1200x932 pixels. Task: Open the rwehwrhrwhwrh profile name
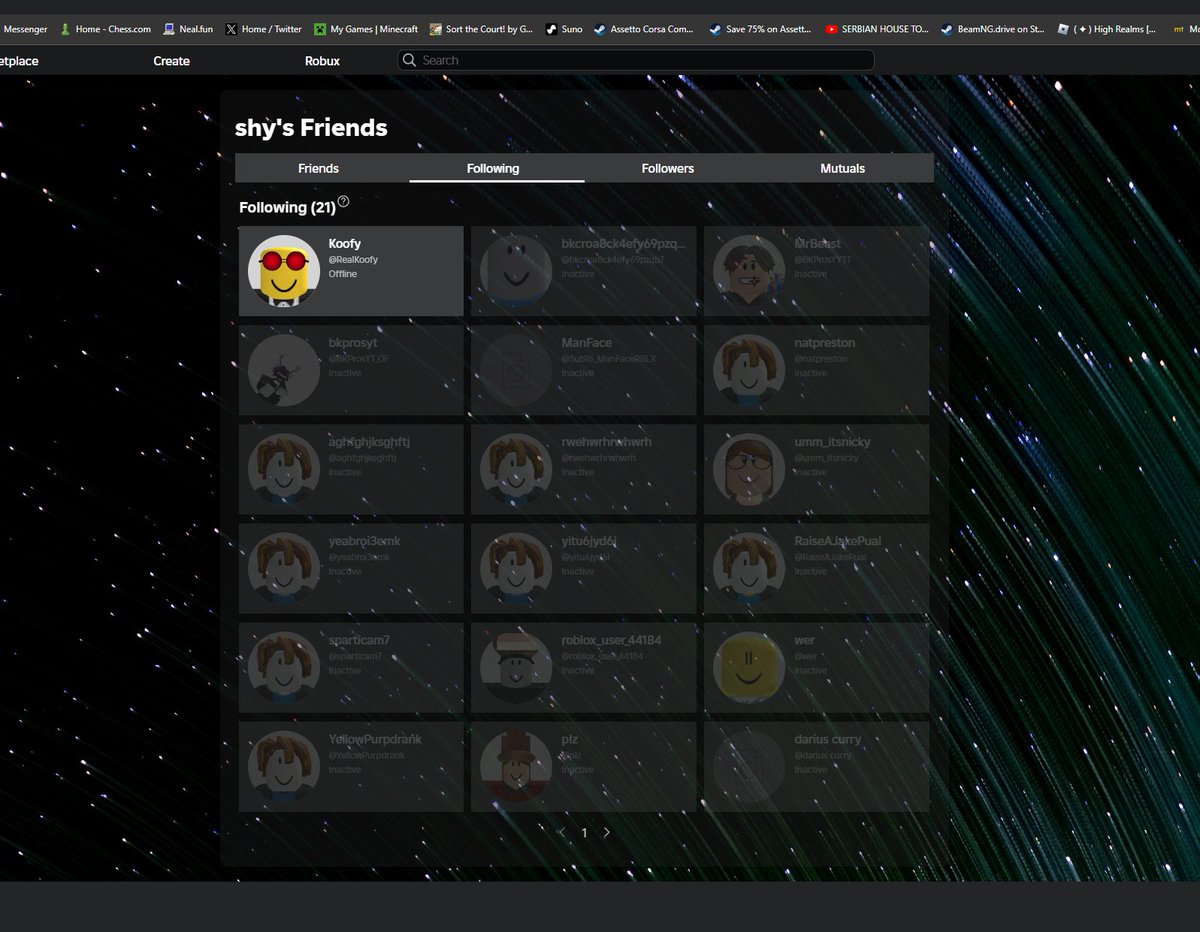[x=606, y=442]
